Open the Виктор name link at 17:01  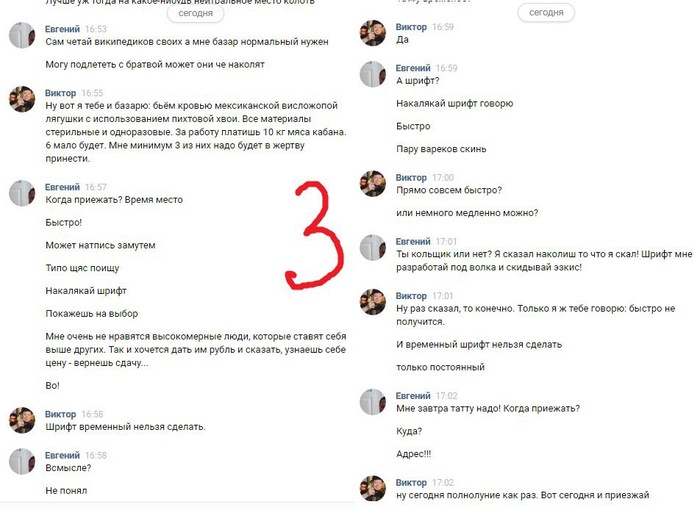point(411,296)
